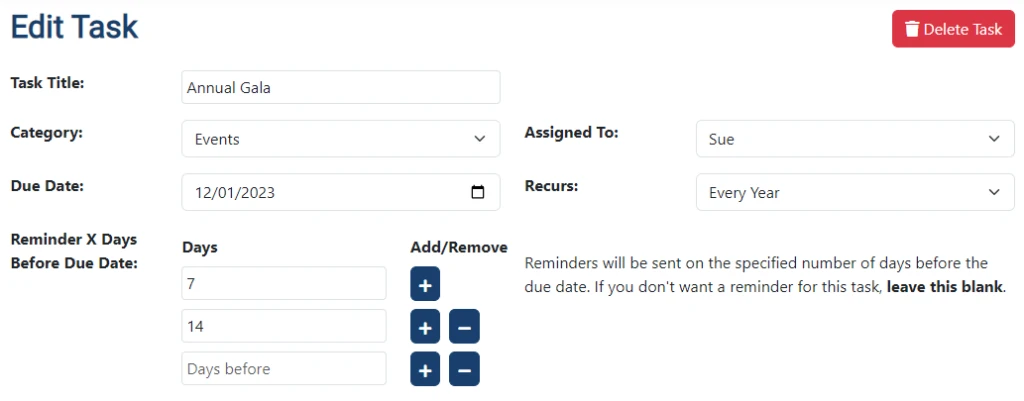Click the bold 'leave this blank' text
1024x401 pixels.
[944, 287]
